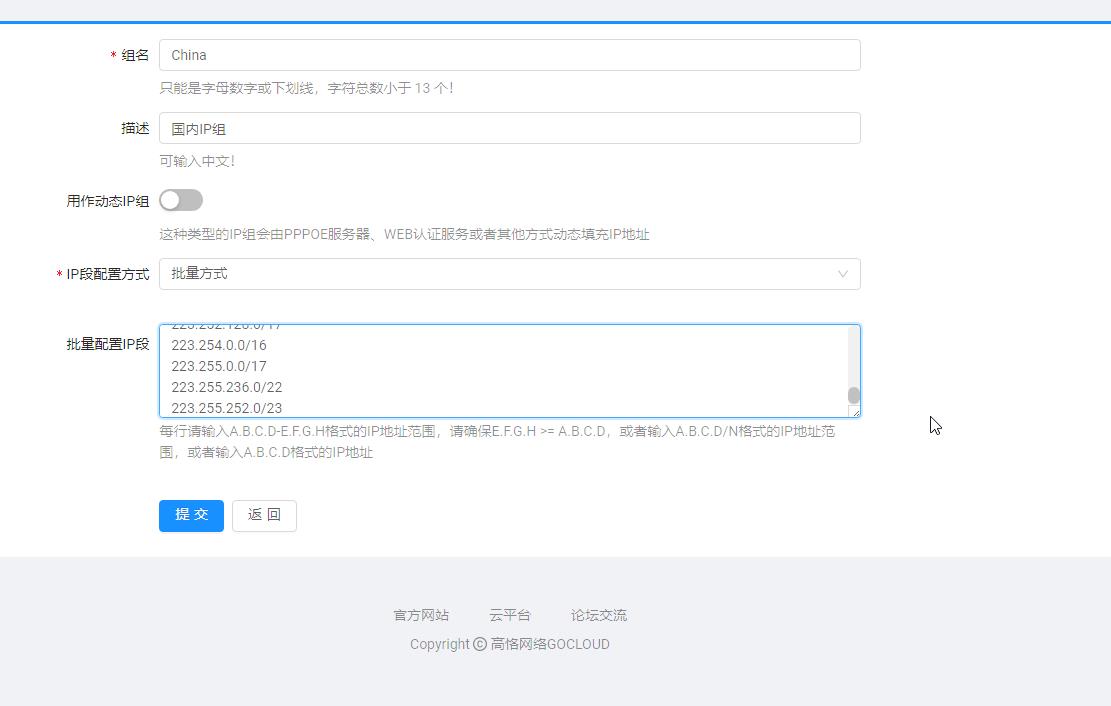1111x706 pixels.
Task: Click the IP段配置方式 field label
Action: click(108, 274)
